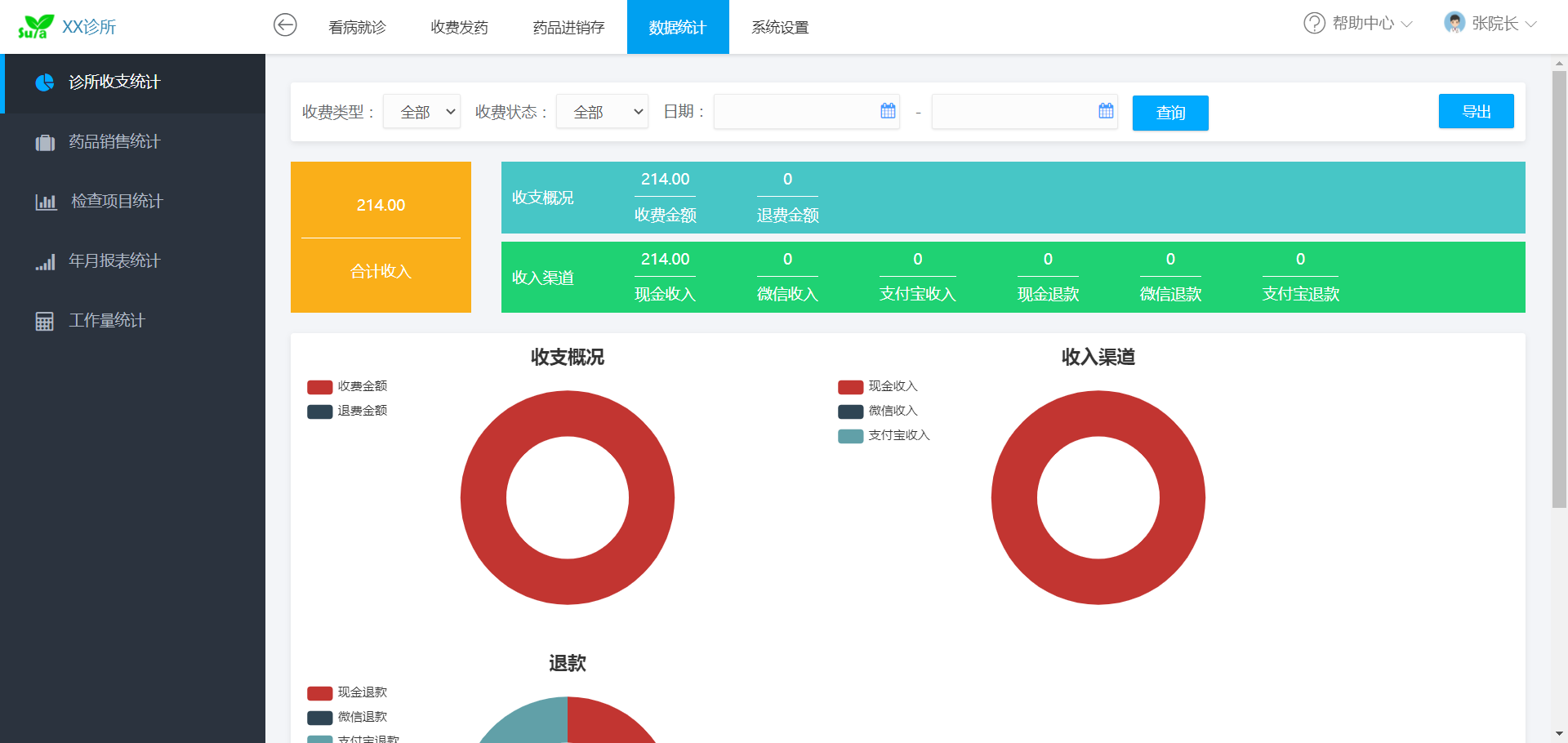1568x743 pixels.
Task: Click the end date input field
Action: [1025, 111]
